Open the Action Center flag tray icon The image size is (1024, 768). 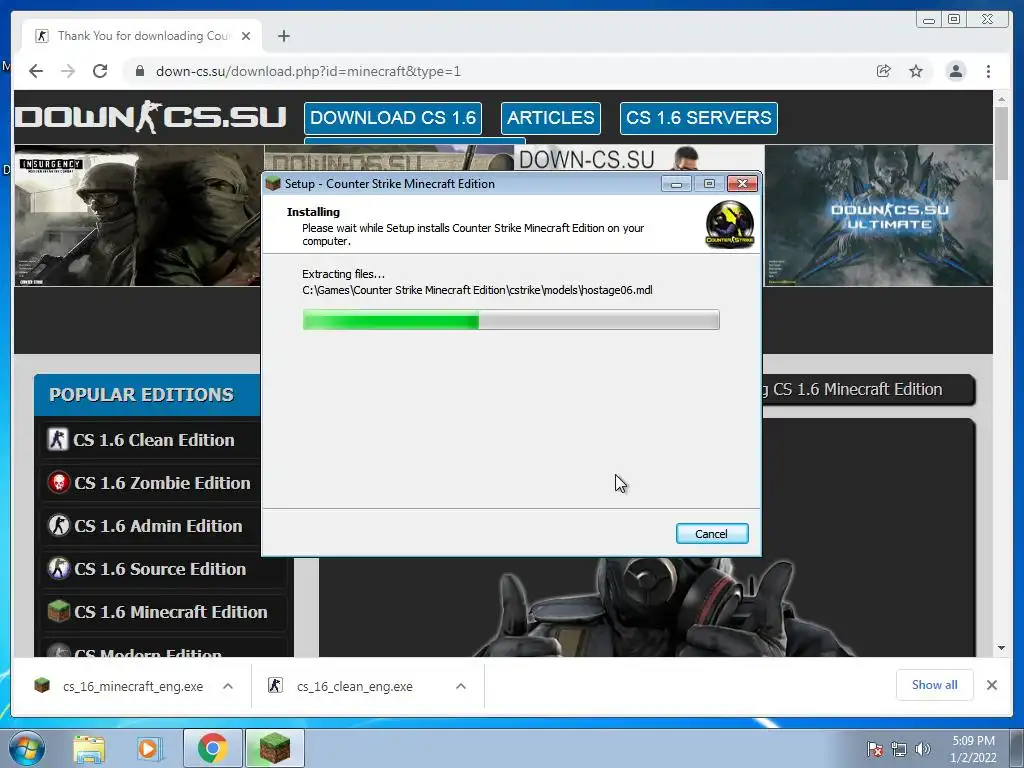[x=874, y=749]
